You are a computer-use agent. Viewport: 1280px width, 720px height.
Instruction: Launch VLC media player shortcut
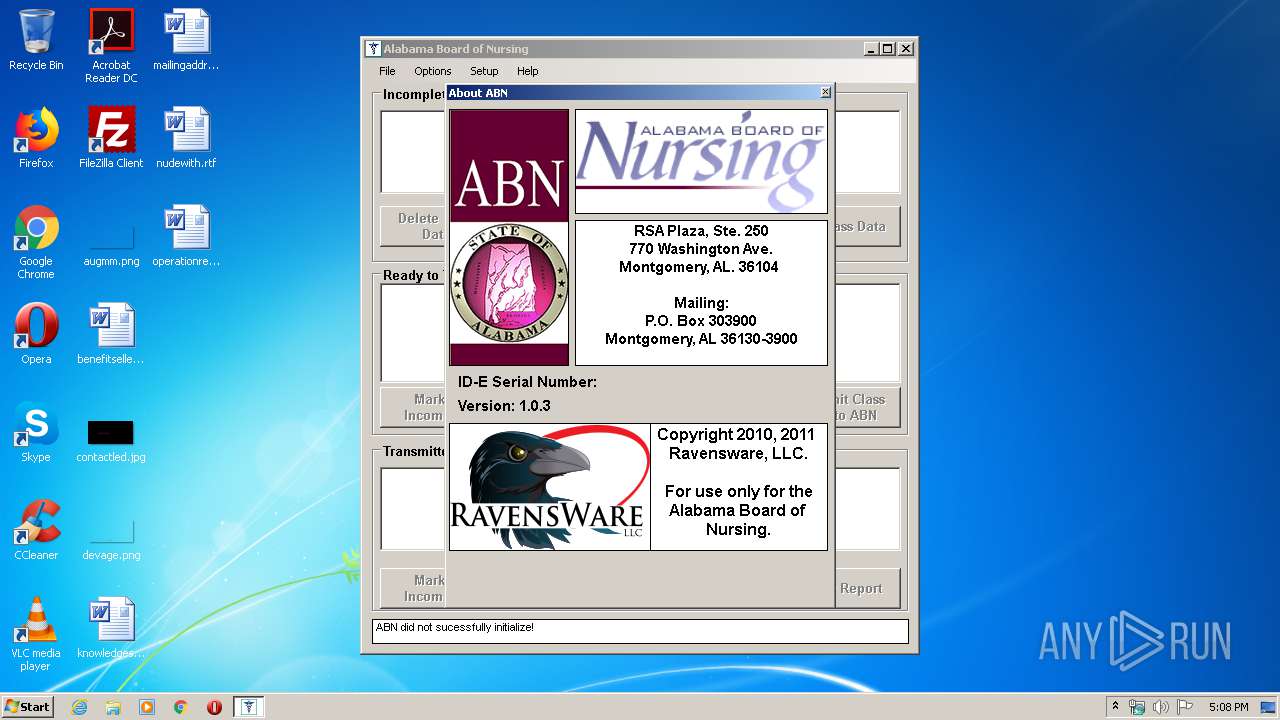tap(36, 634)
